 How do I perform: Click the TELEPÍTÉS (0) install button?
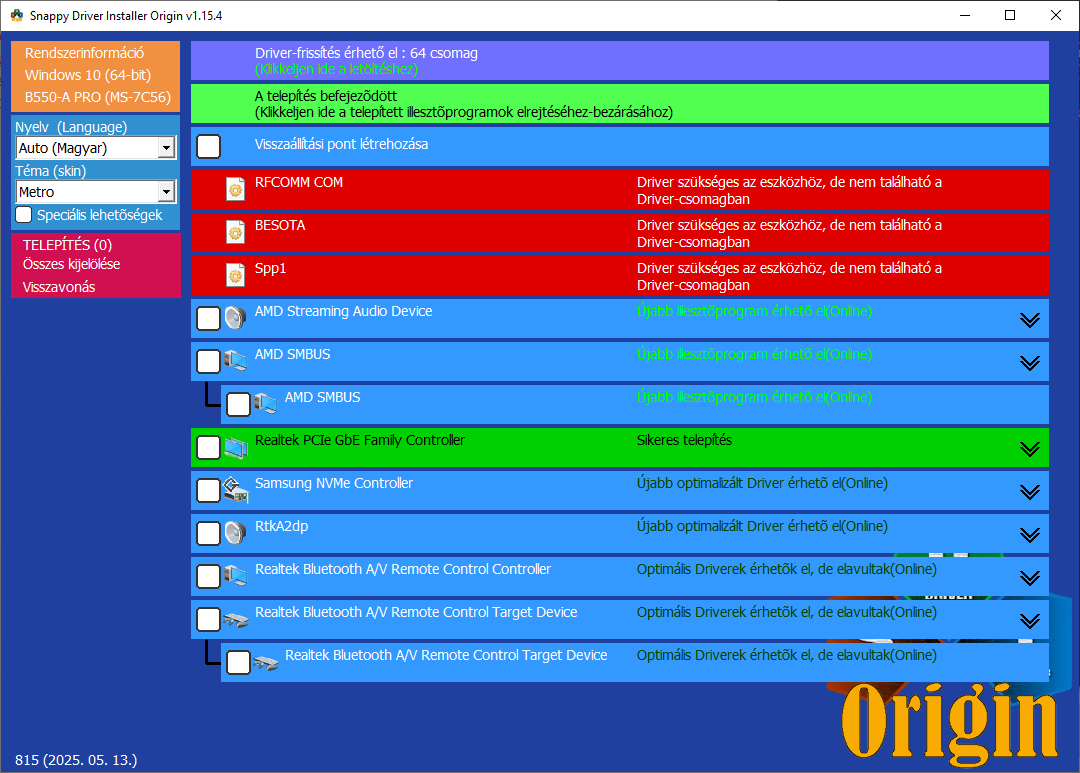point(67,245)
